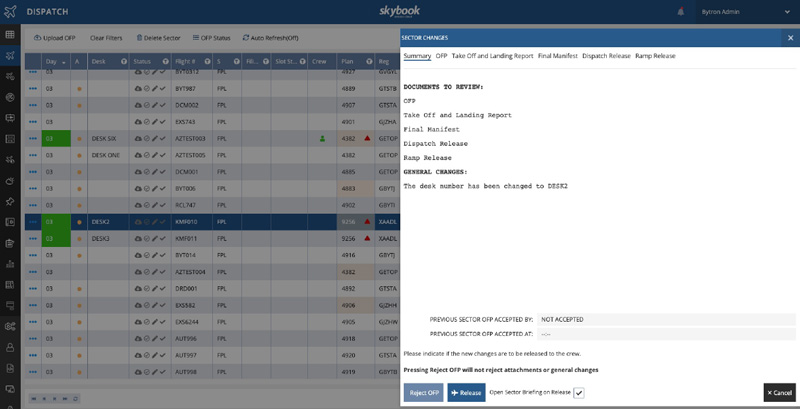Click the Delete Sector trash icon
800x409 pixels.
[x=140, y=38]
